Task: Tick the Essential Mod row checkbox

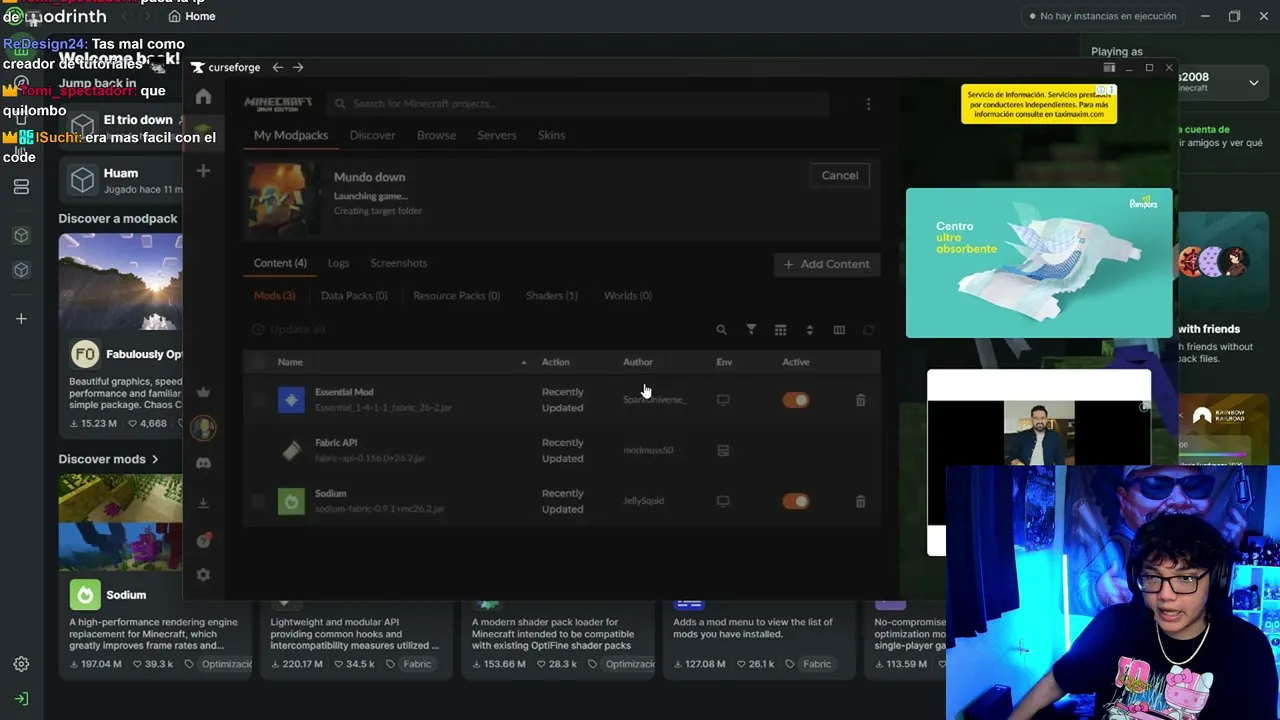Action: (258, 400)
